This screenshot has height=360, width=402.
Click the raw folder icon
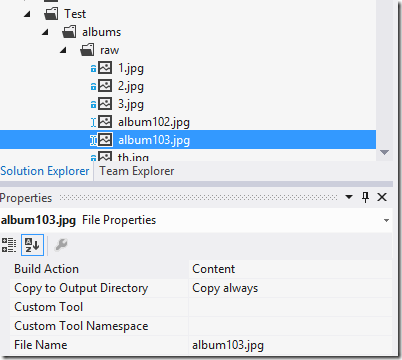(87, 50)
